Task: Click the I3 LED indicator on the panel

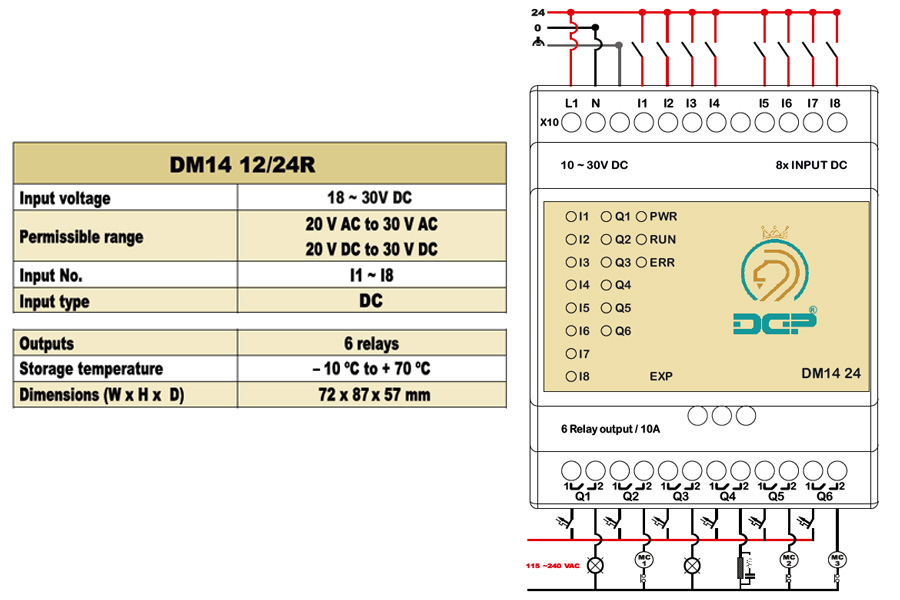Action: coord(571,262)
